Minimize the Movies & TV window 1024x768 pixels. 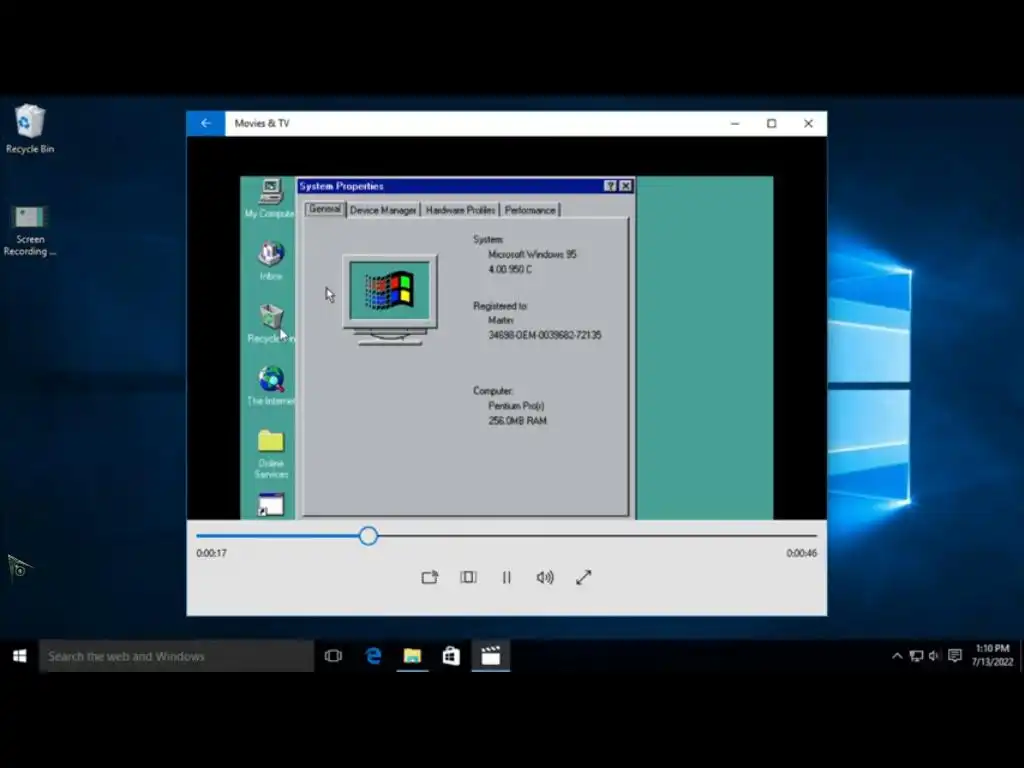click(735, 123)
